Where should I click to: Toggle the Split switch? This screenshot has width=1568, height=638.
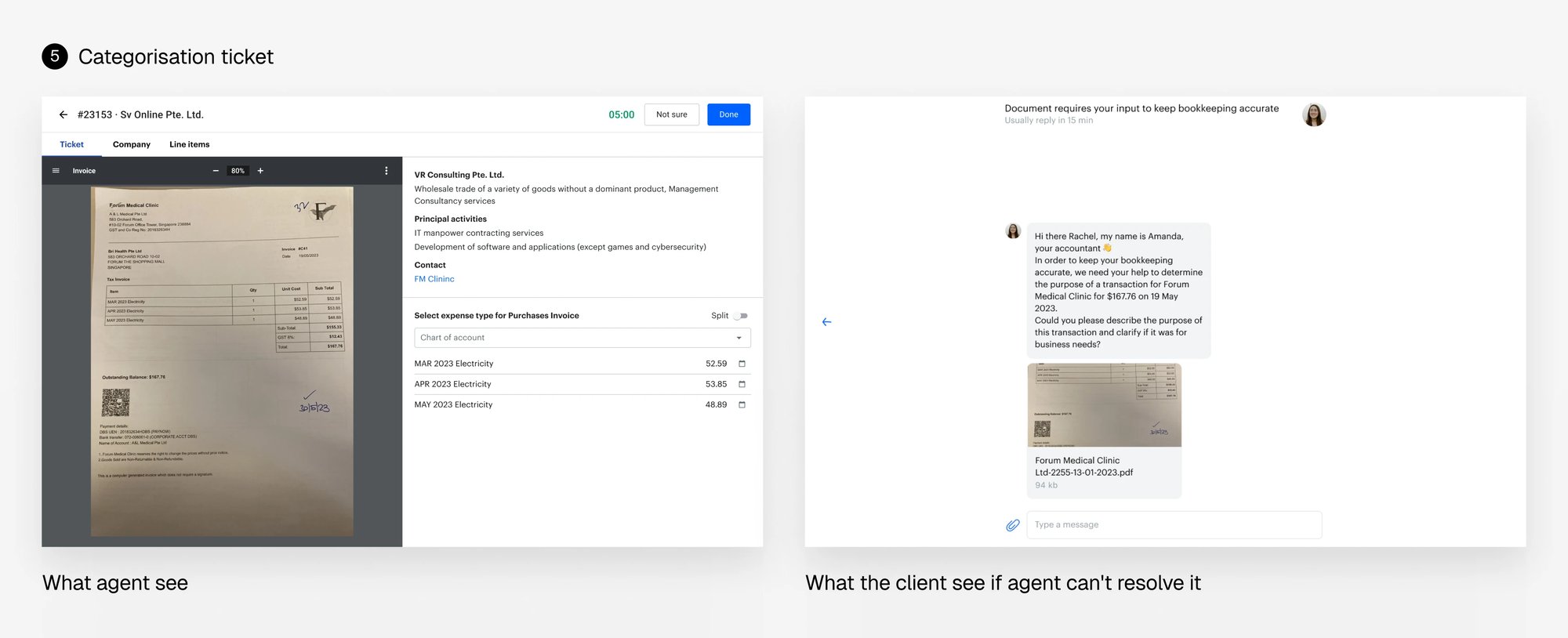(741, 316)
